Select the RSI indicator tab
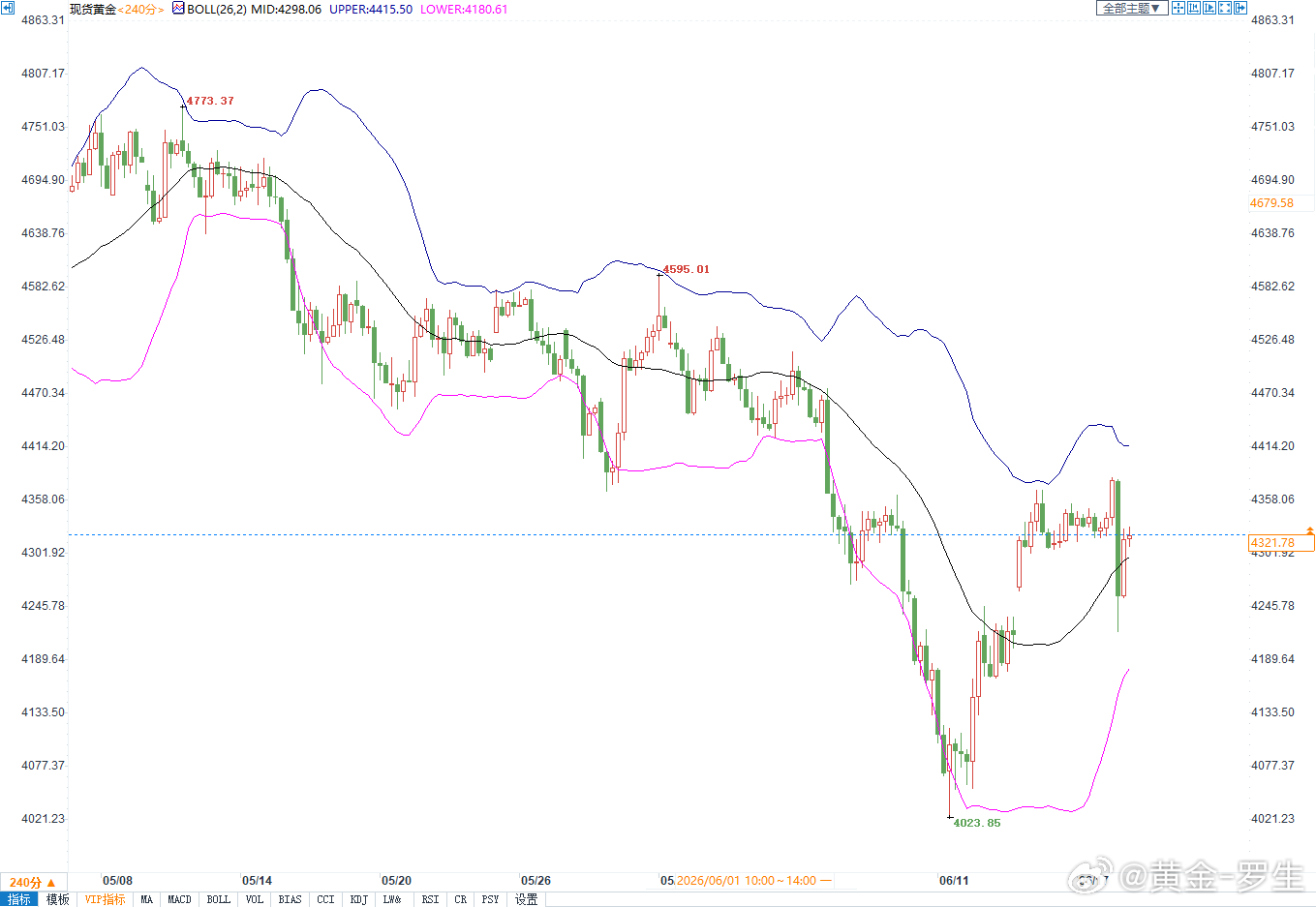1316x907 pixels. coord(431,899)
